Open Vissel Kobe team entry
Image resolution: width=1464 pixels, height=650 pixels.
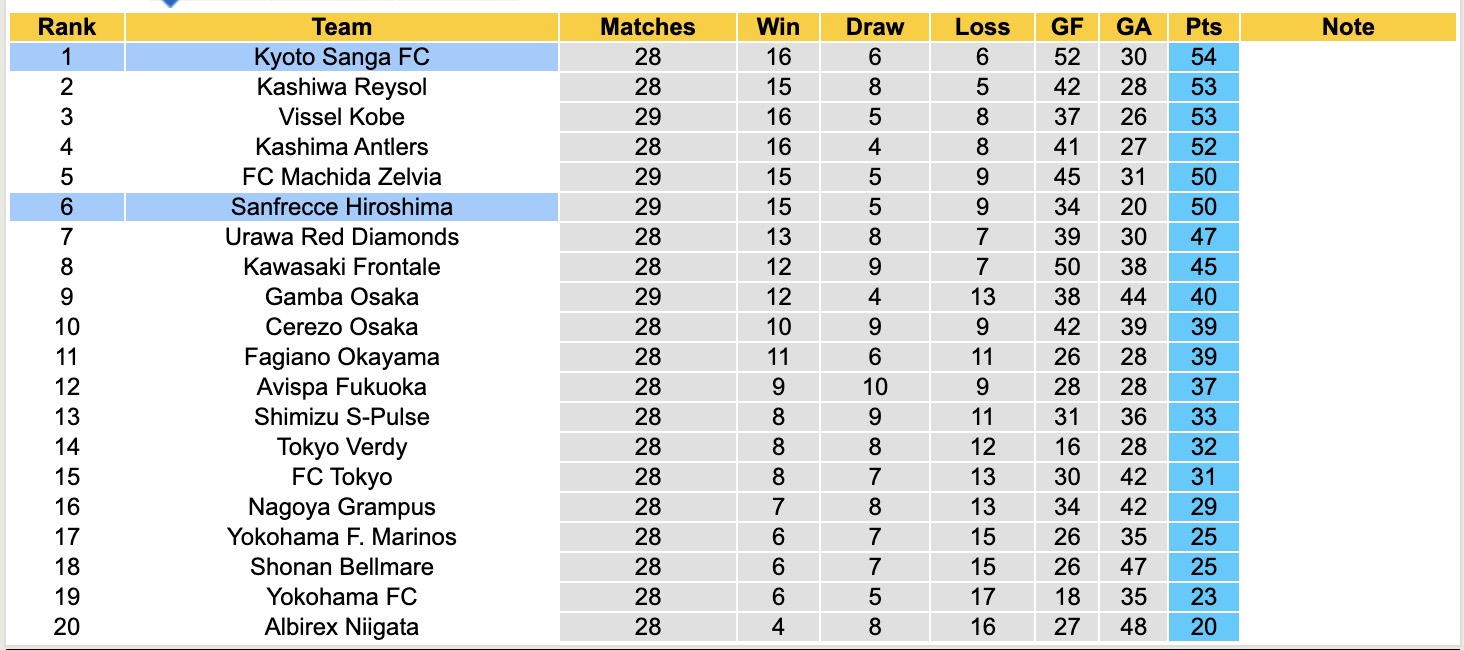click(x=341, y=117)
